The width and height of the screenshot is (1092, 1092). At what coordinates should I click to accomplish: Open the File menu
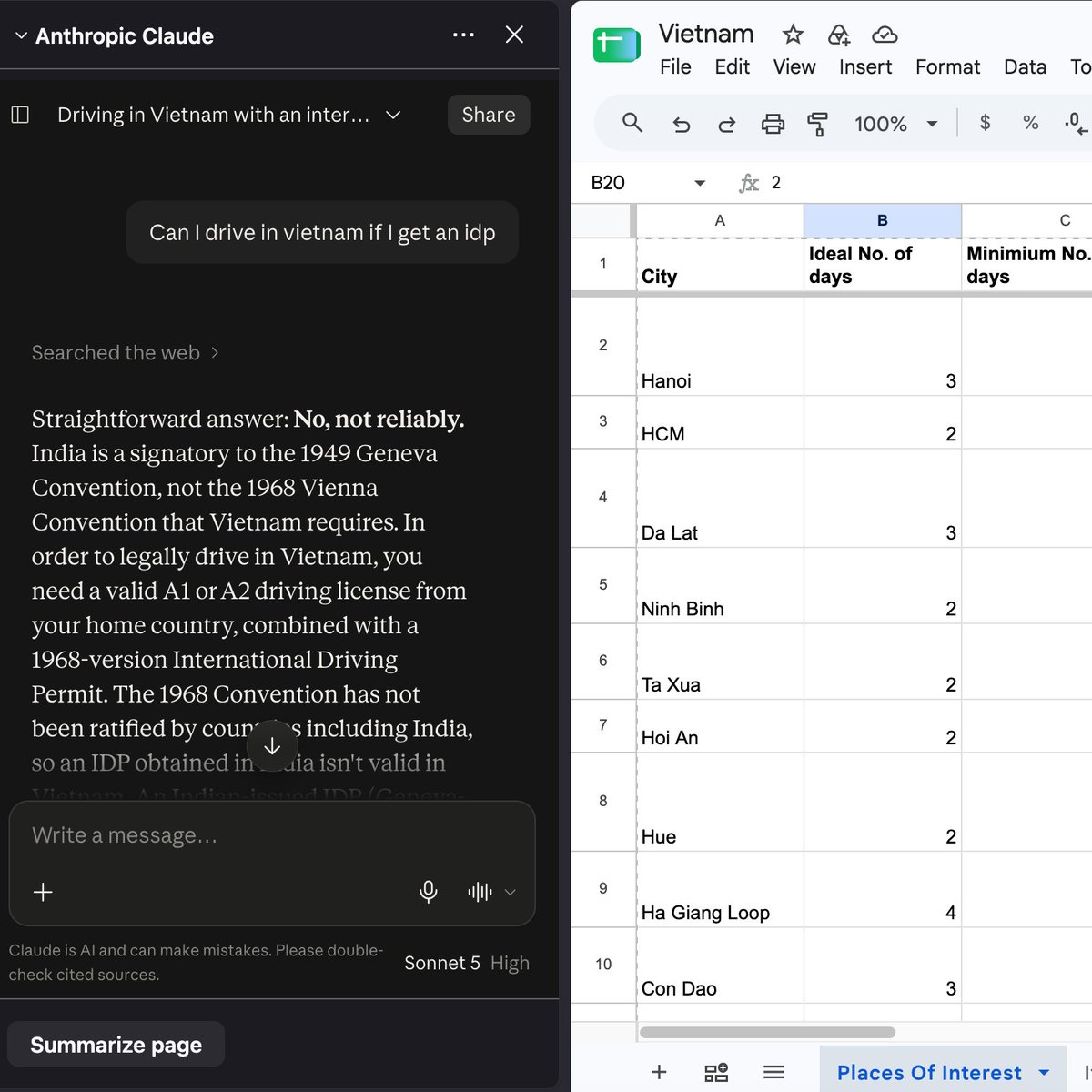click(675, 67)
